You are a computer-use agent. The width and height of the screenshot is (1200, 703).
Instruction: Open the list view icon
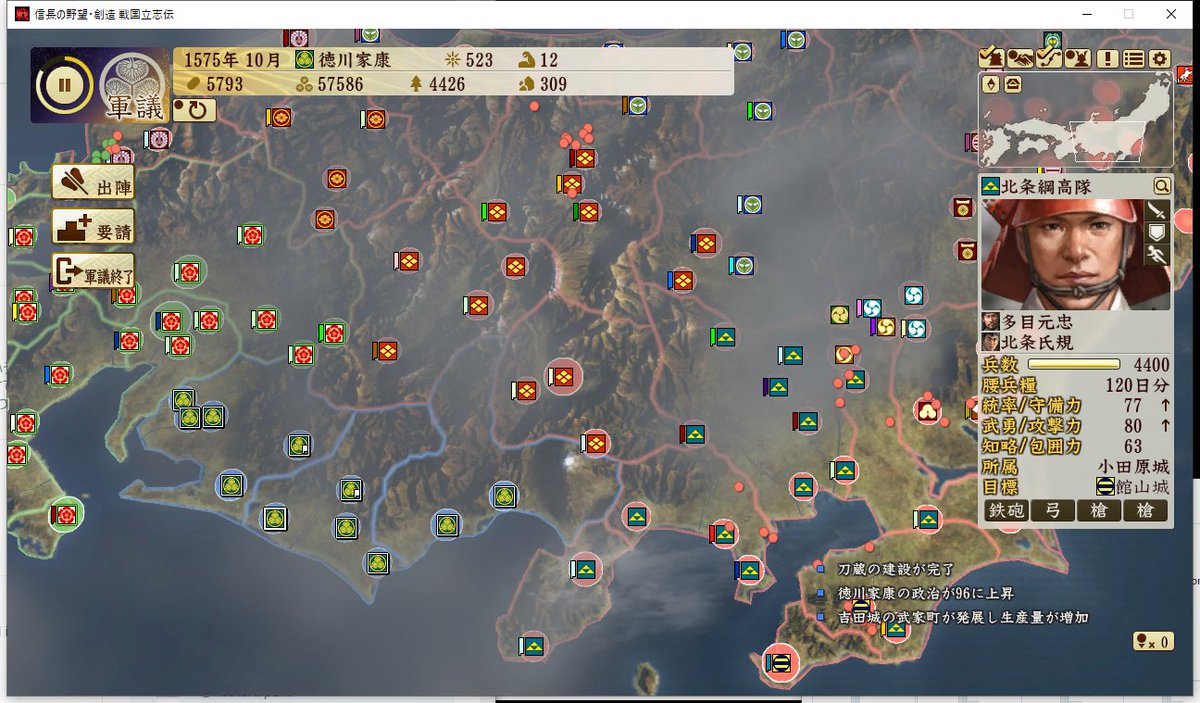point(1134,58)
